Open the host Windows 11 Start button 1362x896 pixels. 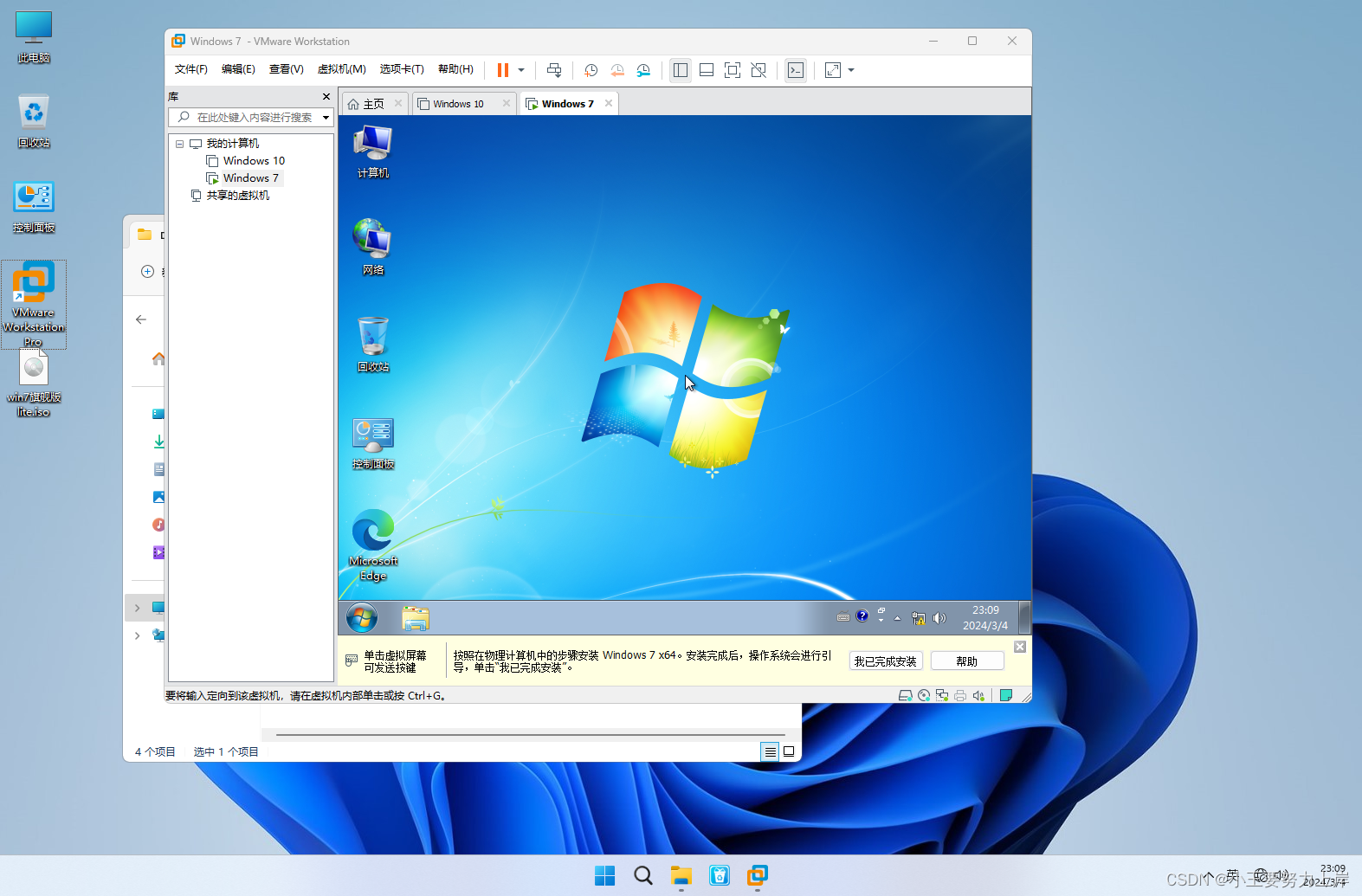(x=605, y=875)
